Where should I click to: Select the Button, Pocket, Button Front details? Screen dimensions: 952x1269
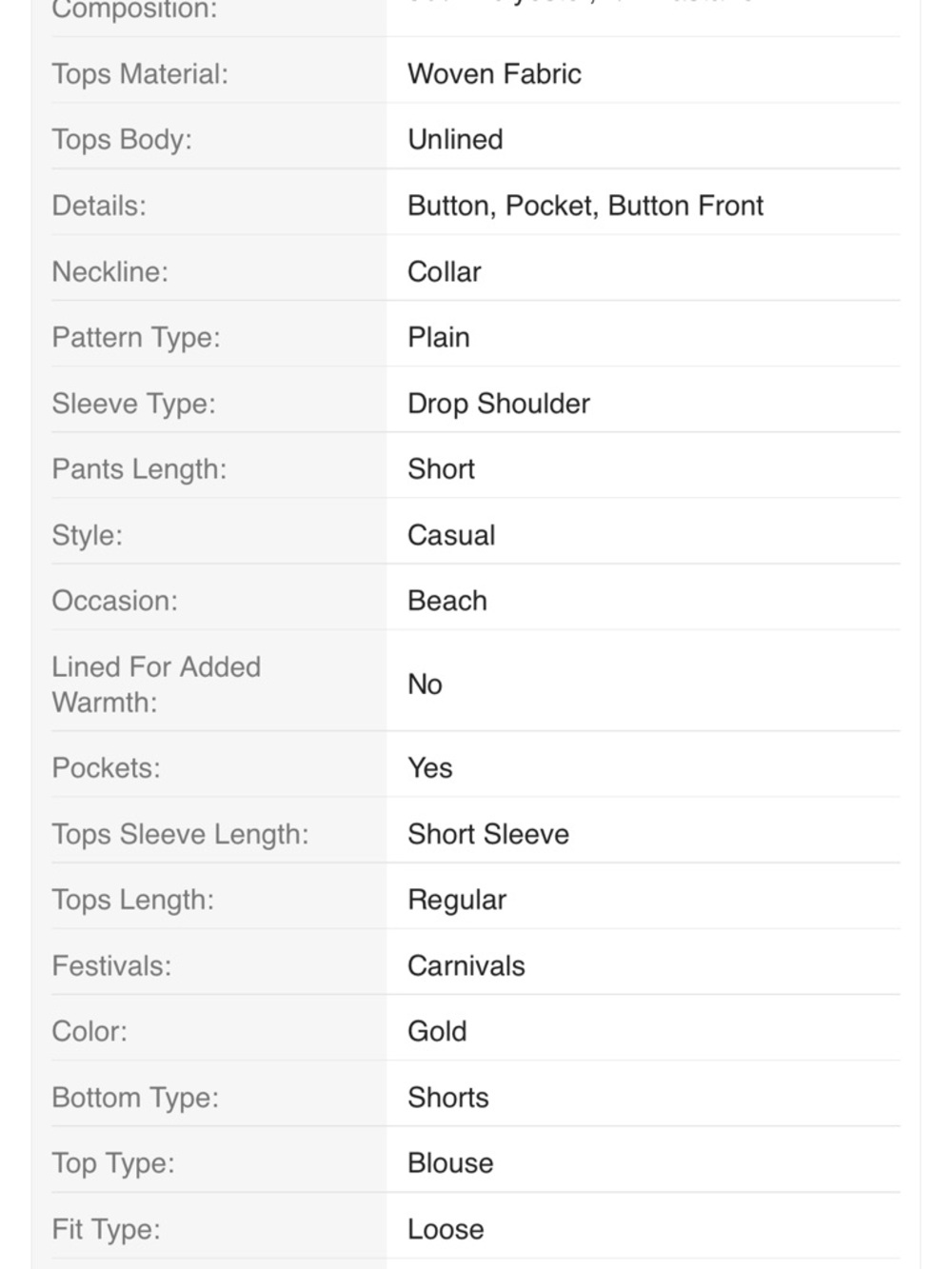click(x=585, y=206)
